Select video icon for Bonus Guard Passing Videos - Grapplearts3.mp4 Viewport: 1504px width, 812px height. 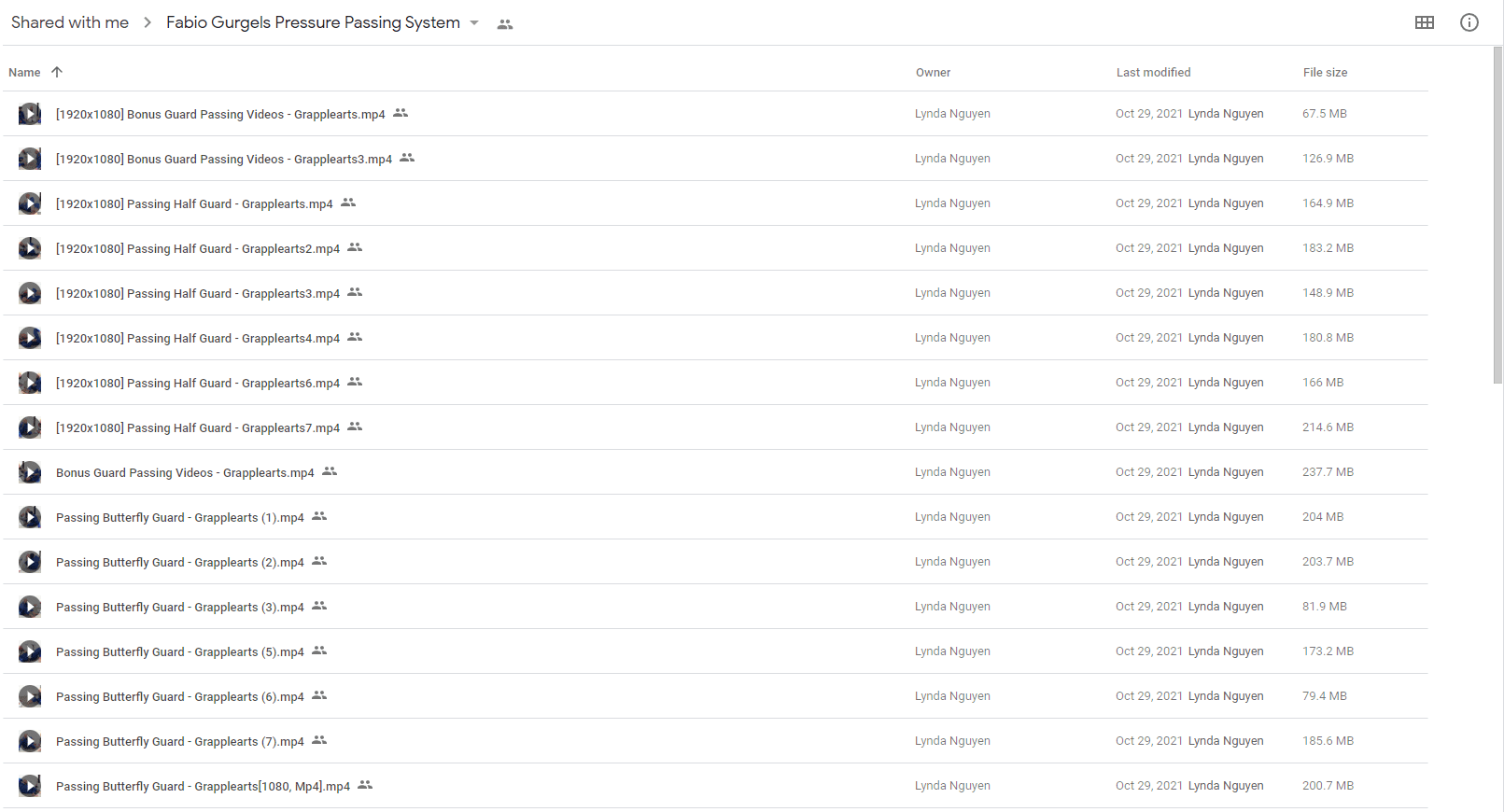click(30, 159)
